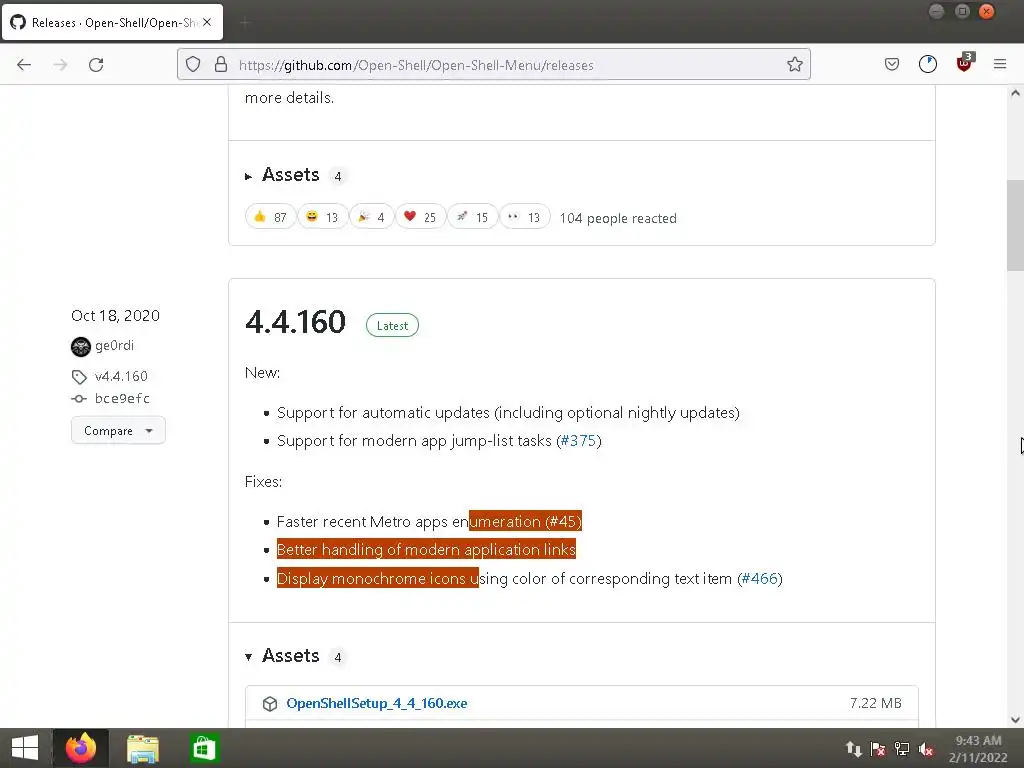The width and height of the screenshot is (1024, 768).
Task: Open issue link #375
Action: coord(579,441)
